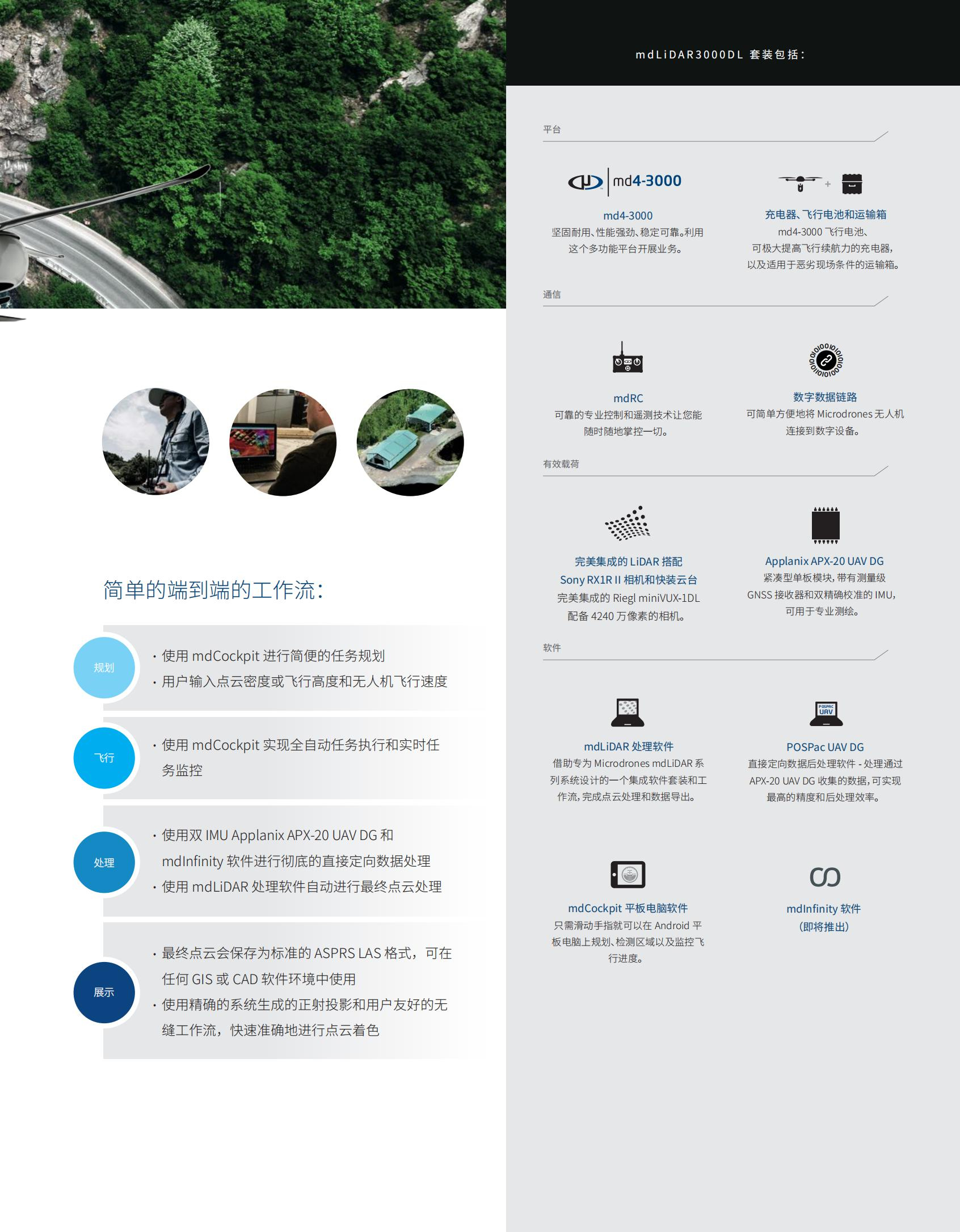The image size is (960, 1232).
Task: Click the mdLiDAR processing laptop icon
Action: [628, 712]
